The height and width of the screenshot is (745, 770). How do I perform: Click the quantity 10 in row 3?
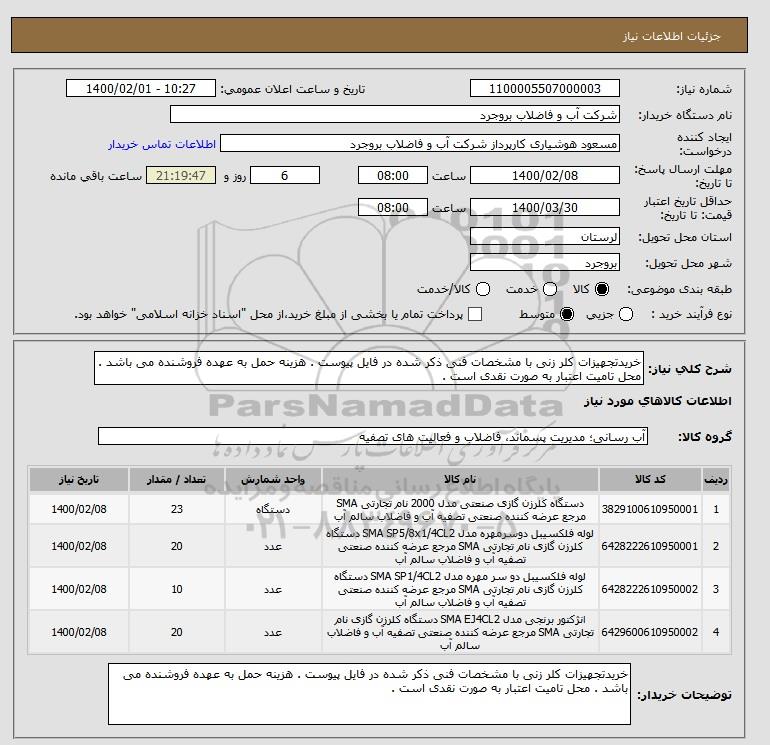[x=177, y=589]
